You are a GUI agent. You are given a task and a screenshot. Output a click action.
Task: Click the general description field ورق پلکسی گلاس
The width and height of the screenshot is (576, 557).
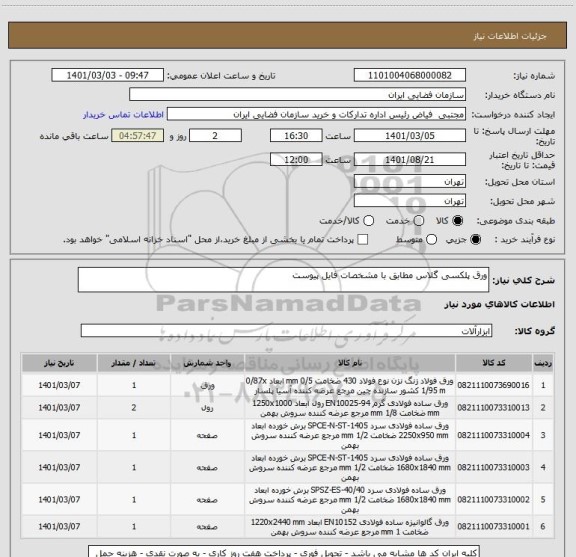pyautogui.click(x=283, y=280)
